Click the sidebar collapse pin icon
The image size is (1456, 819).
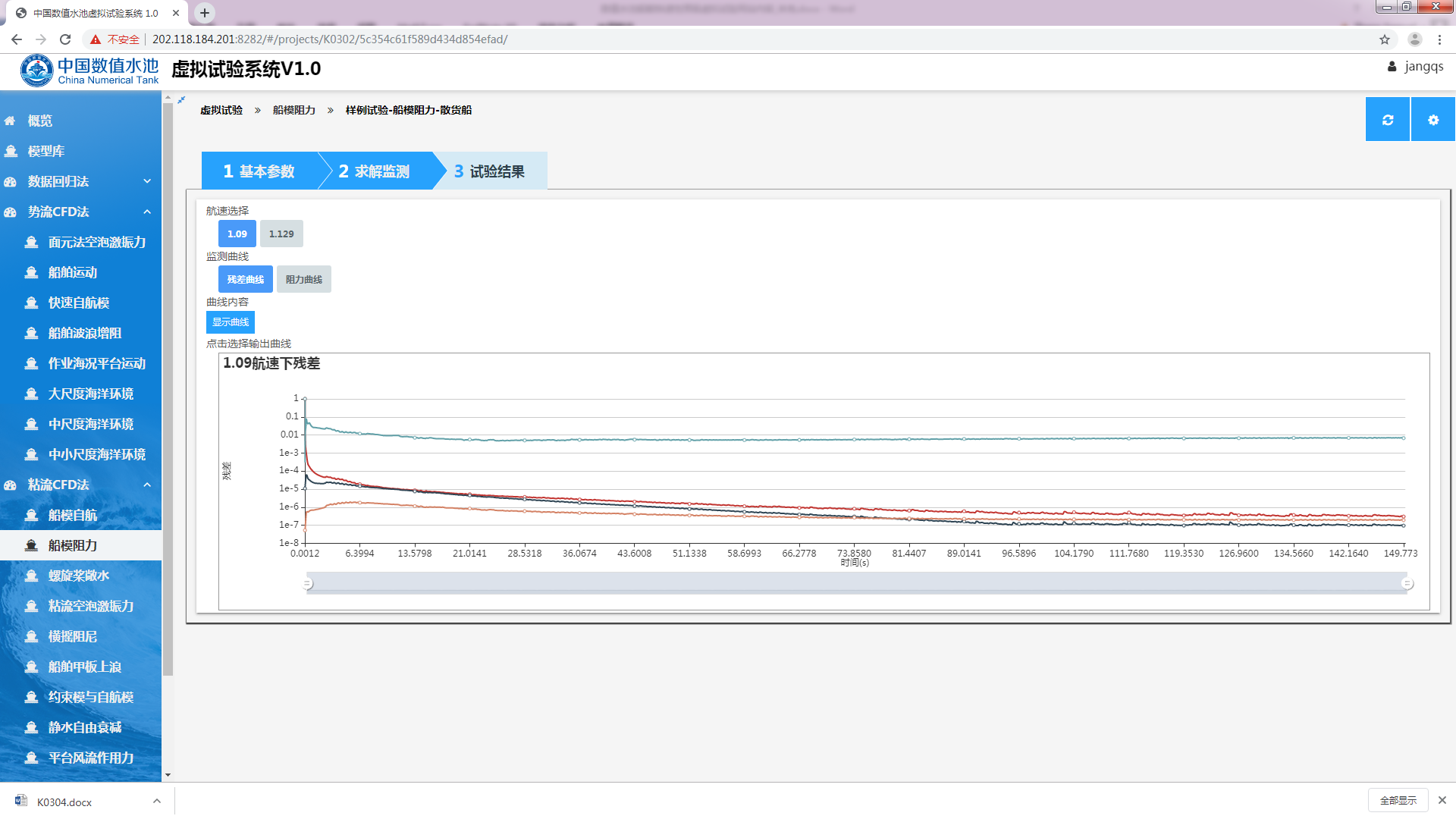pos(181,100)
